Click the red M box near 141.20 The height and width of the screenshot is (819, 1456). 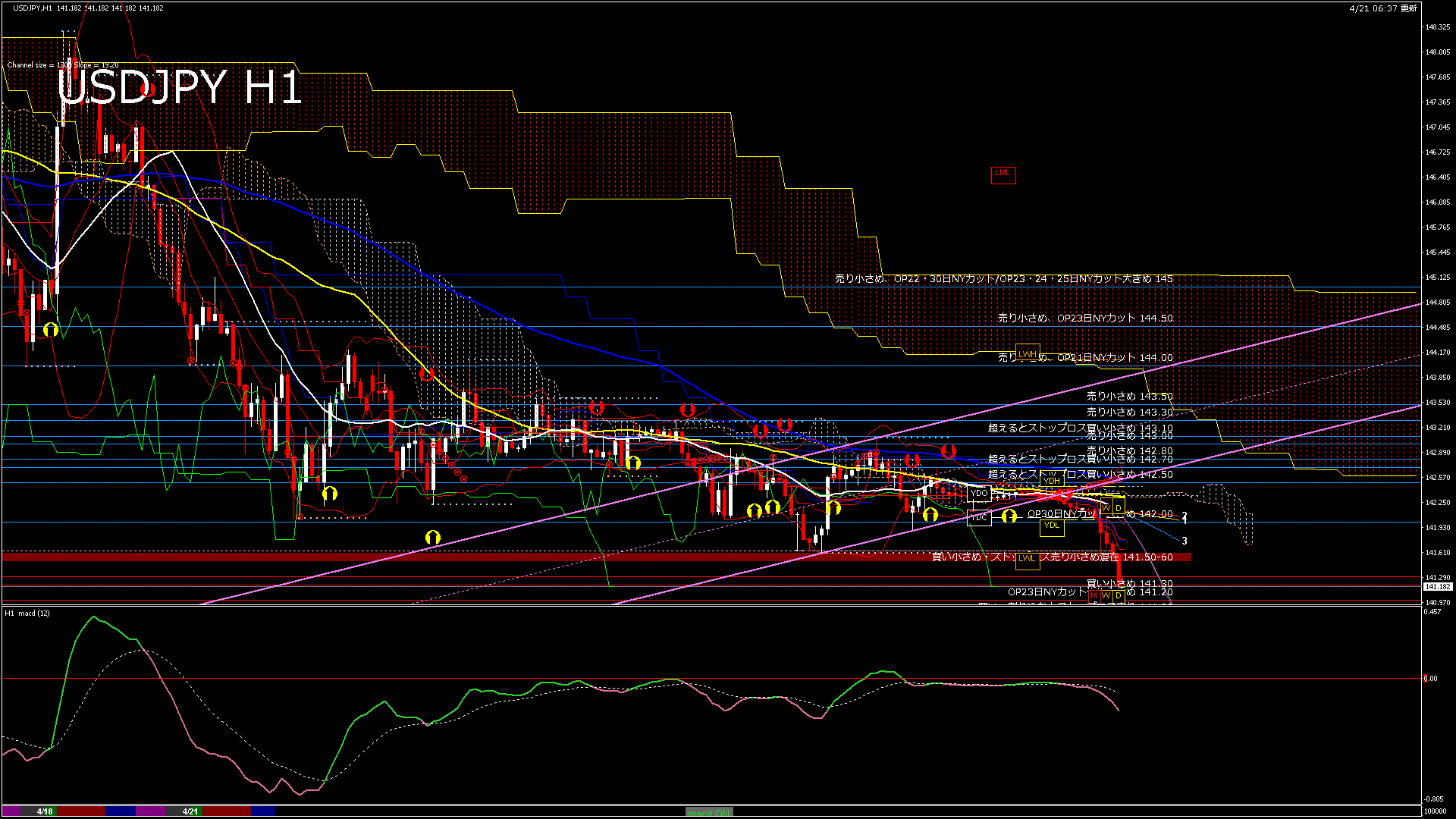[1094, 596]
